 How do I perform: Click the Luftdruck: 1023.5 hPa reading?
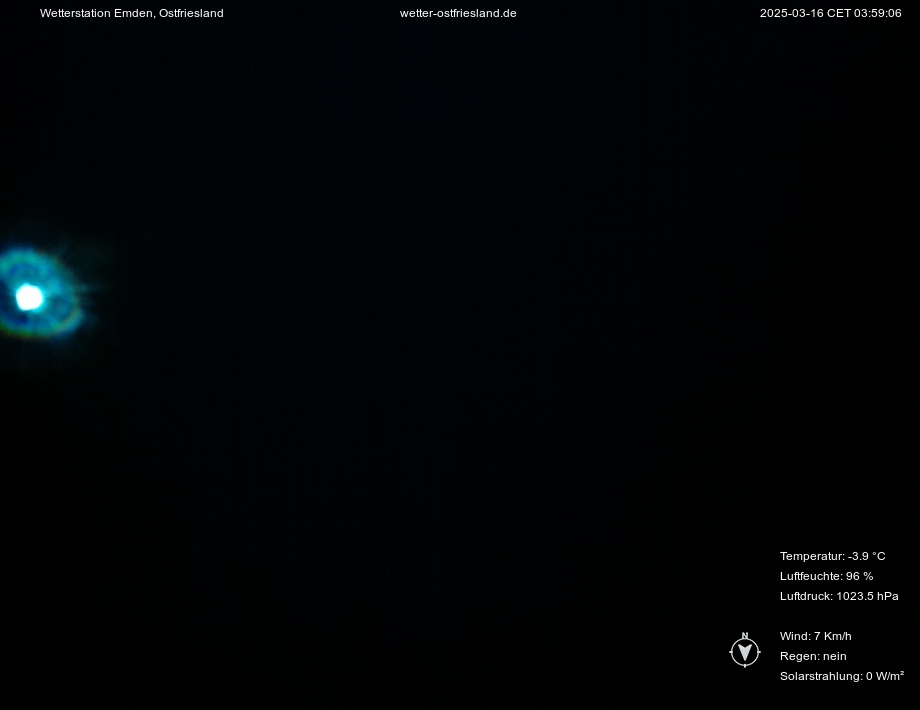pyautogui.click(x=839, y=596)
